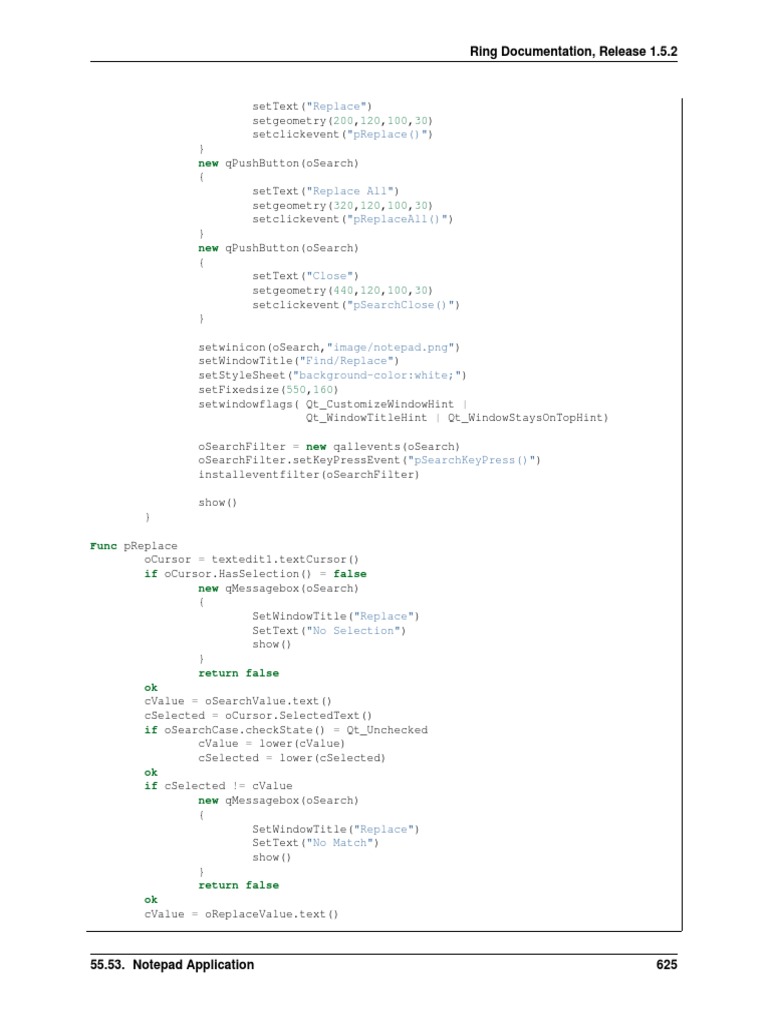This screenshot has width=768, height=1024.
Task: Click the line setclickevent("pReplaceAll()")
Action: pos(353,219)
